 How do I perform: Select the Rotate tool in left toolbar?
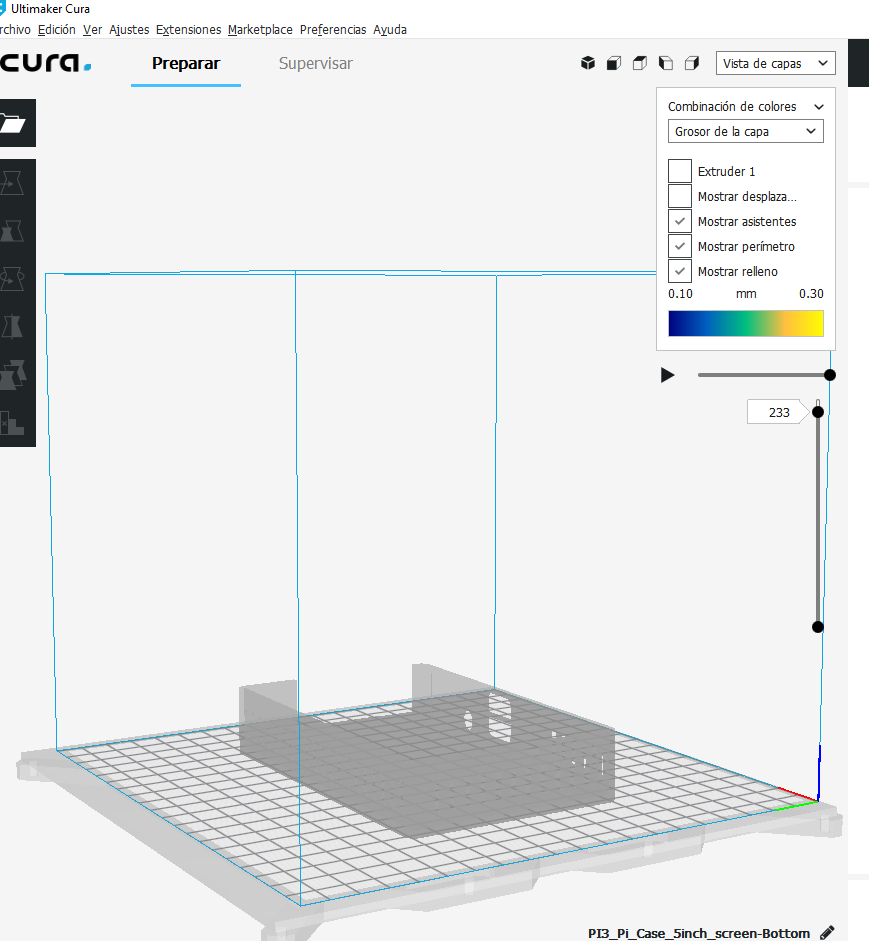point(14,279)
